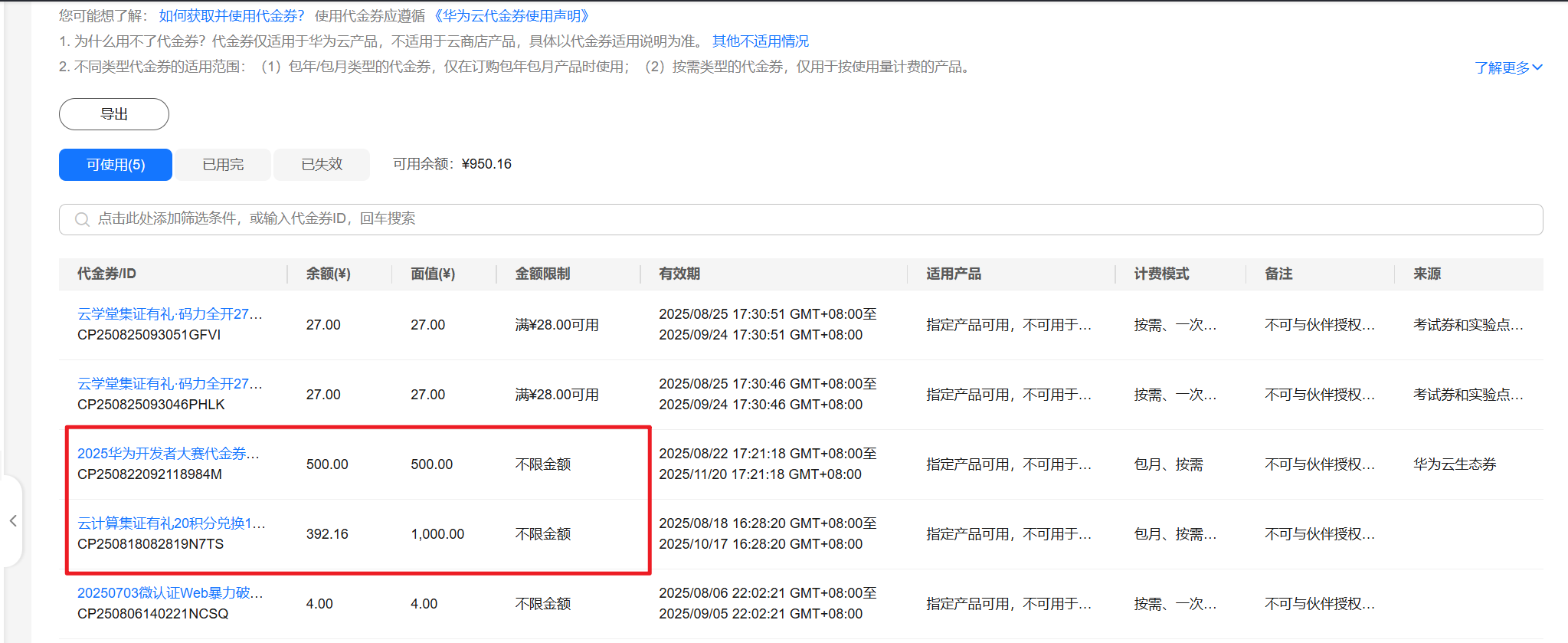
Task: Select the 可使用(5) tab
Action: coord(116,165)
